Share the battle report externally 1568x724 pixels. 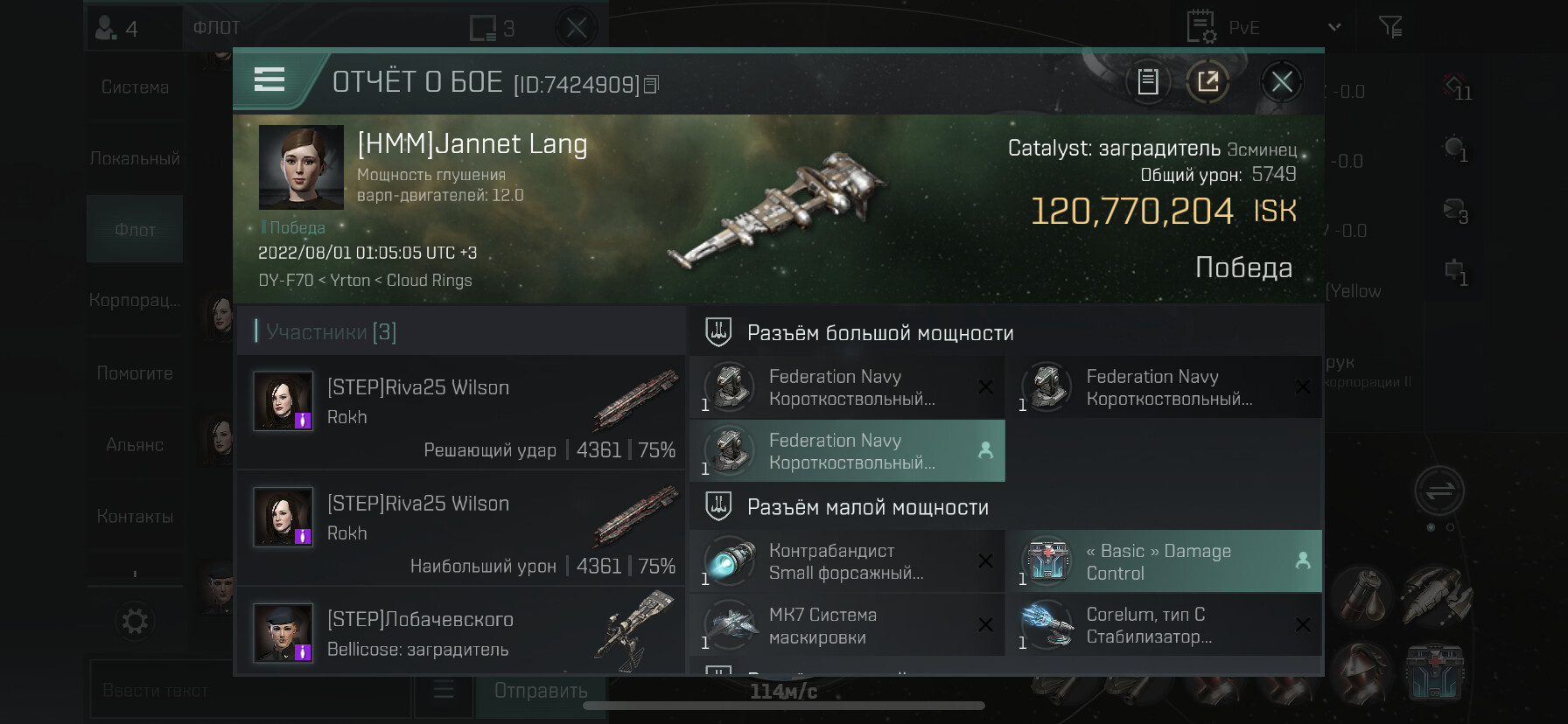point(1207,82)
